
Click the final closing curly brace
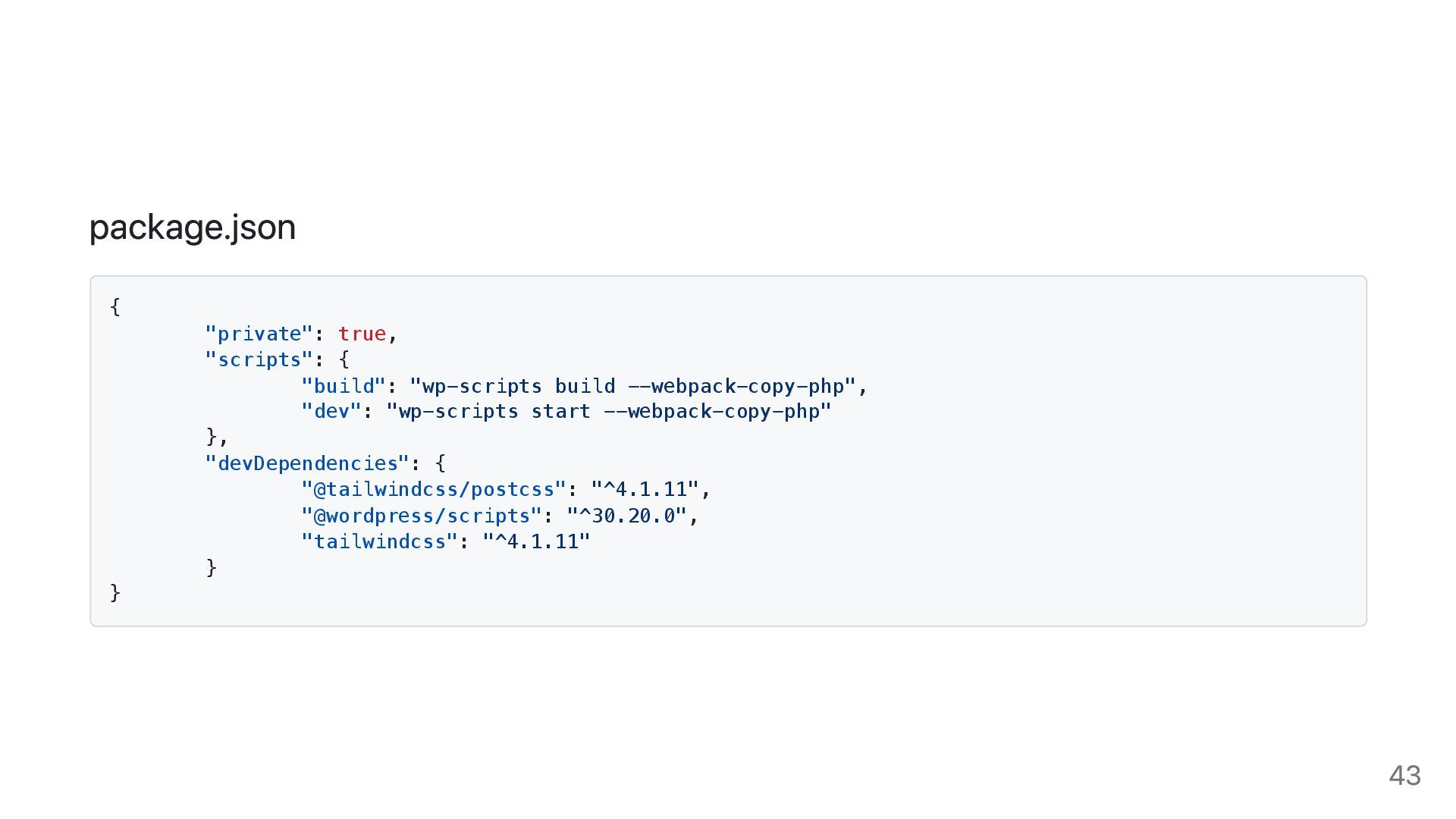115,592
